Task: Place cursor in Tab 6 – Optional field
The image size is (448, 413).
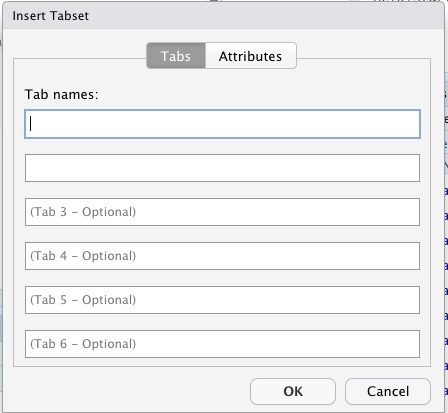Action: pos(222,344)
